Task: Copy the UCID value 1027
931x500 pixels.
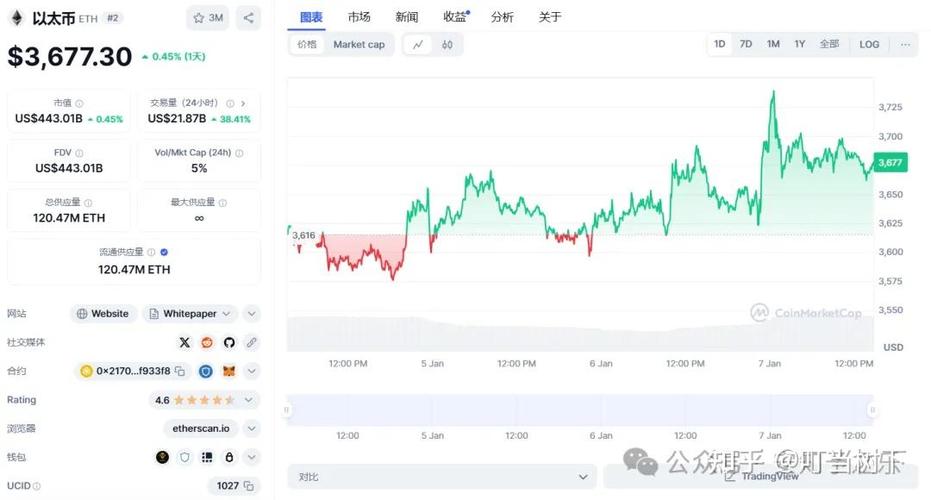Action: pos(247,486)
